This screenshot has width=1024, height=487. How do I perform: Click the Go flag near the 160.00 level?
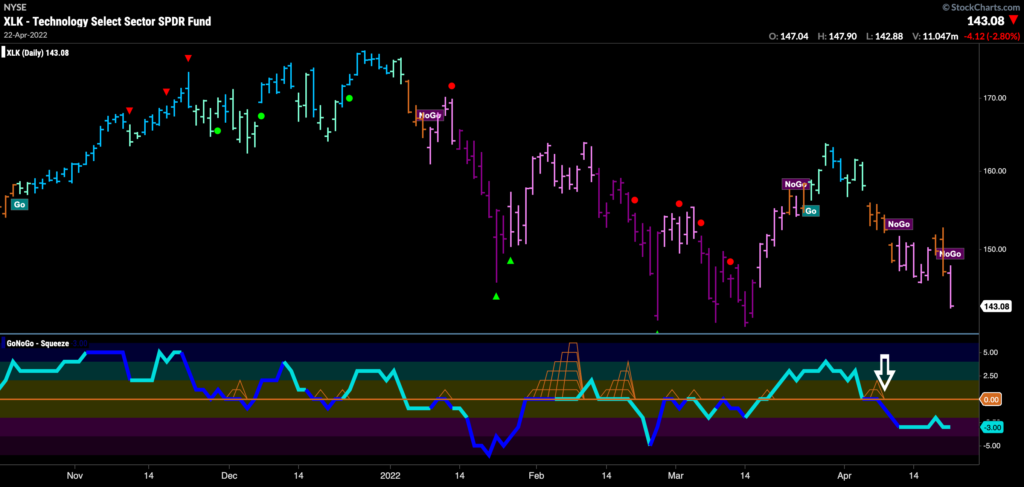[x=811, y=211]
